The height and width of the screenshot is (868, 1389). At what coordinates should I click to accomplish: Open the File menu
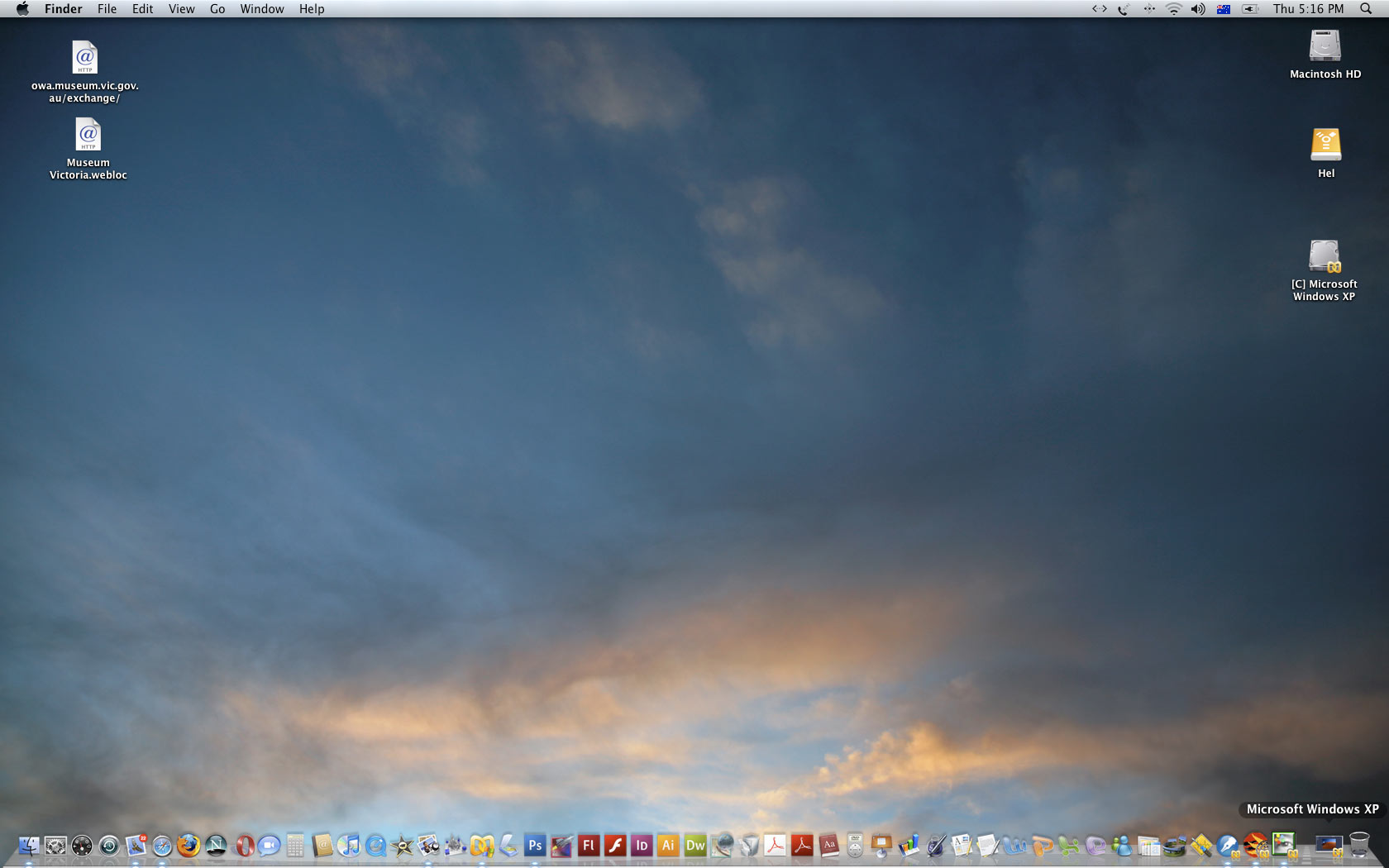107,9
